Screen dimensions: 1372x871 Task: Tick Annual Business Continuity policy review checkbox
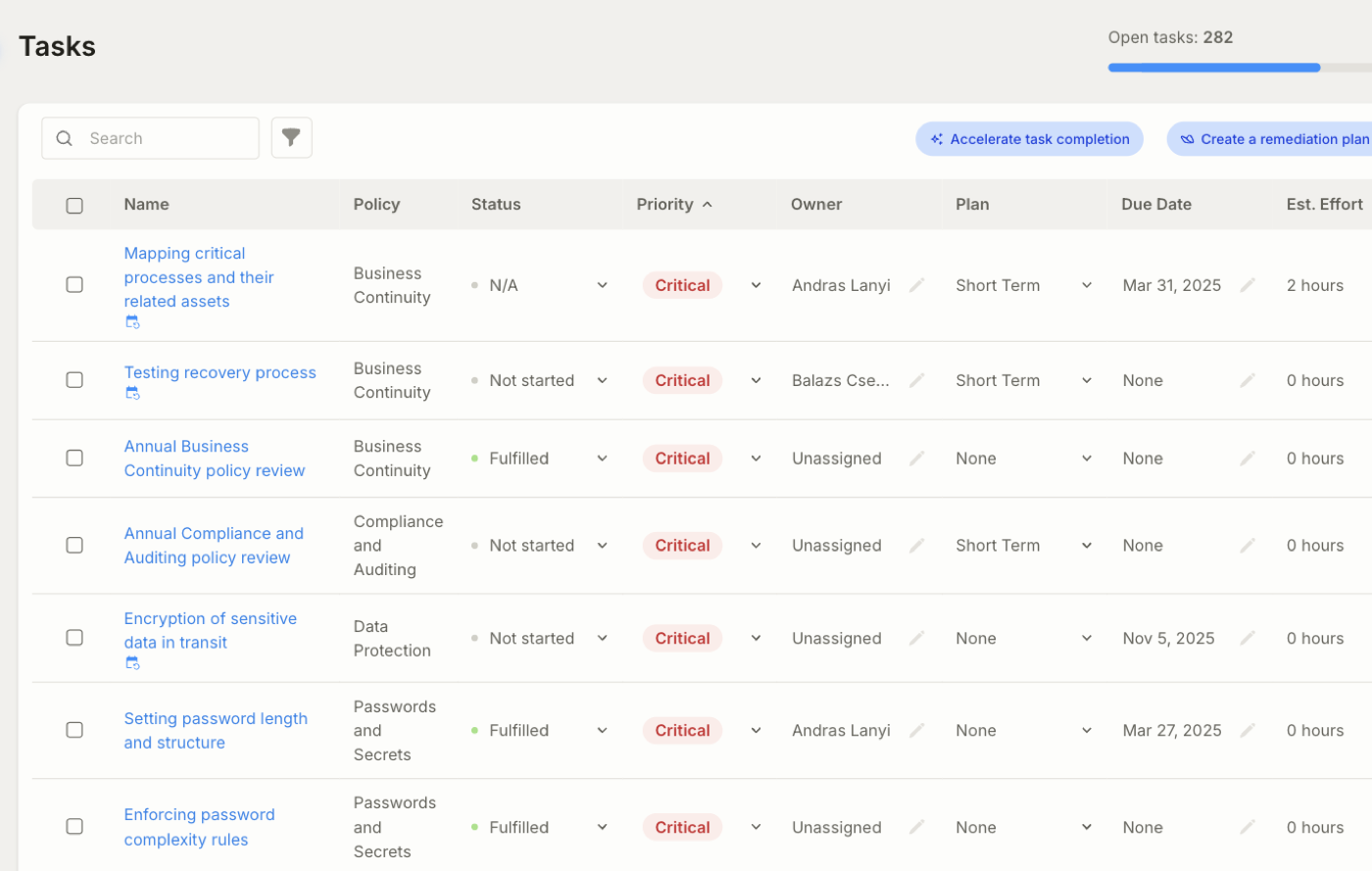[x=74, y=458]
